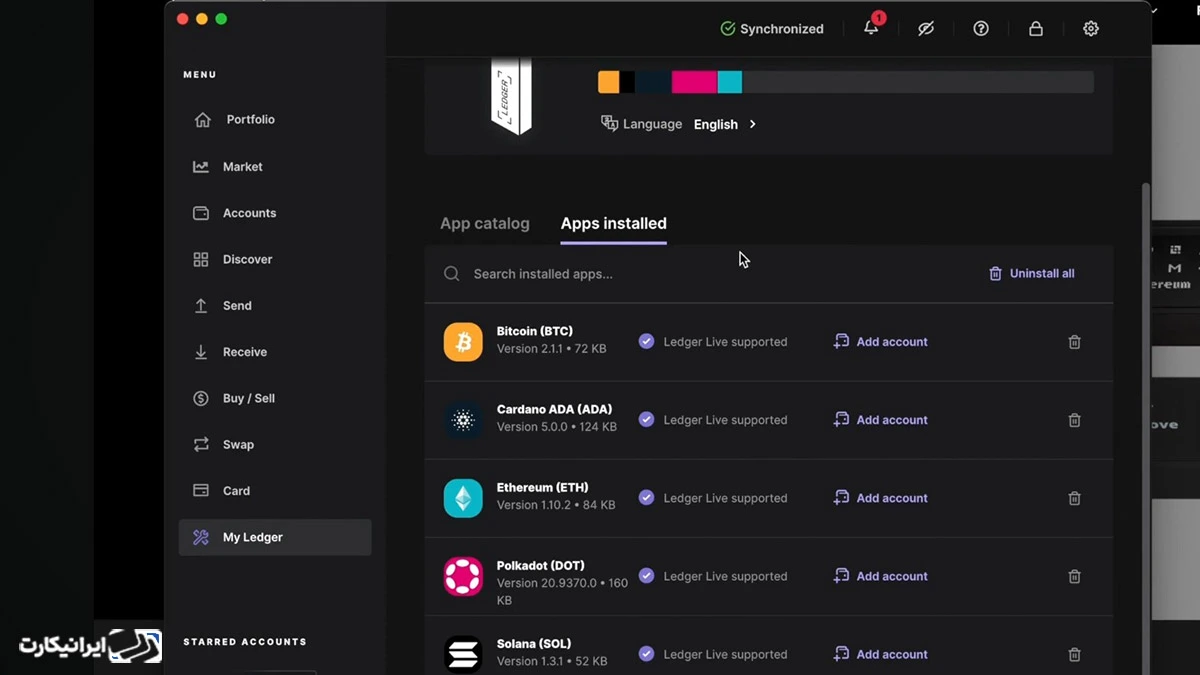Image resolution: width=1200 pixels, height=675 pixels.
Task: Check the Synchronized status indicator
Action: [x=772, y=29]
